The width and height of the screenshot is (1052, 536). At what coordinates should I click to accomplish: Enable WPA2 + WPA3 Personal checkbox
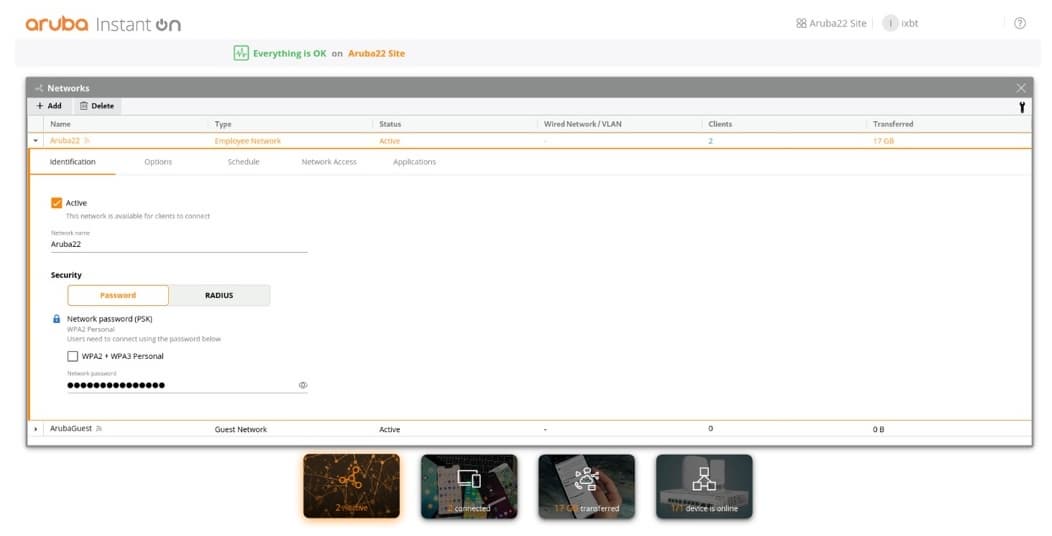coord(72,356)
